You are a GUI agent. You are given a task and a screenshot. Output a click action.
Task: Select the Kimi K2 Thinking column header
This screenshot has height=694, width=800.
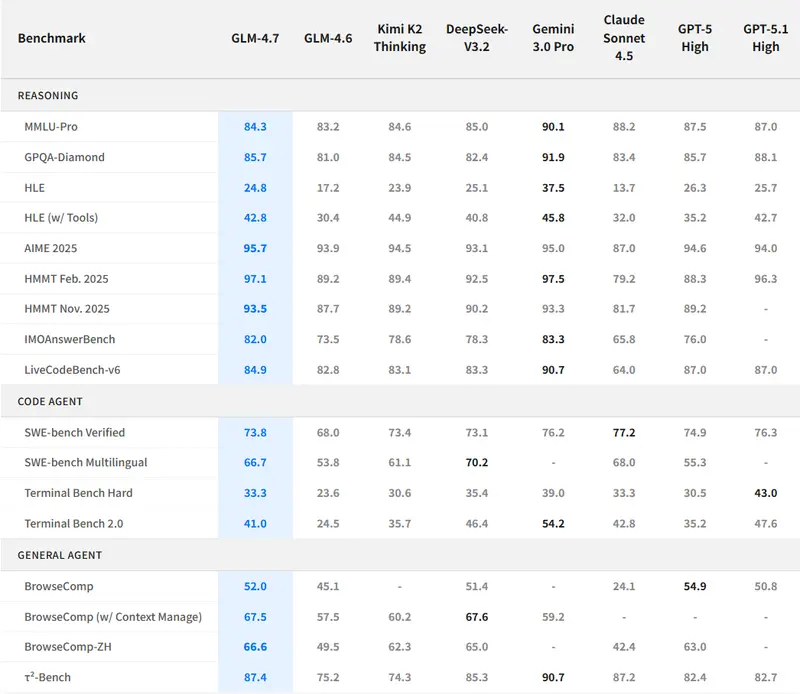tap(399, 38)
